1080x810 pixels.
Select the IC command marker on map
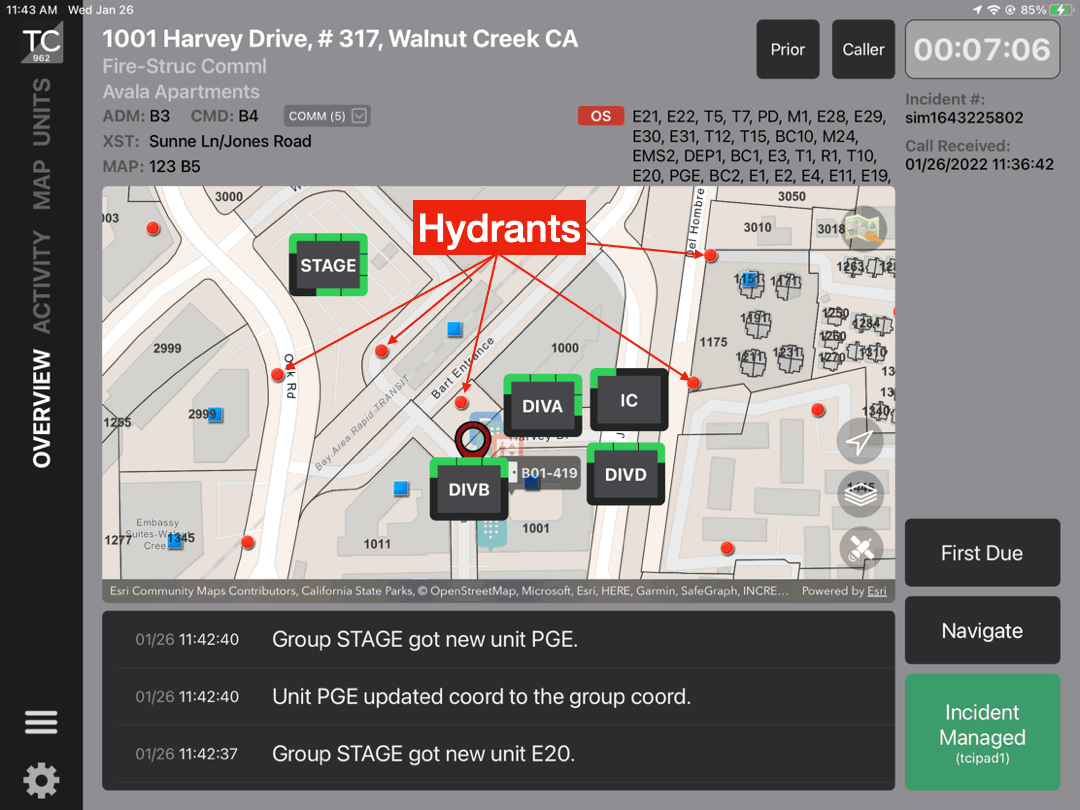click(628, 400)
